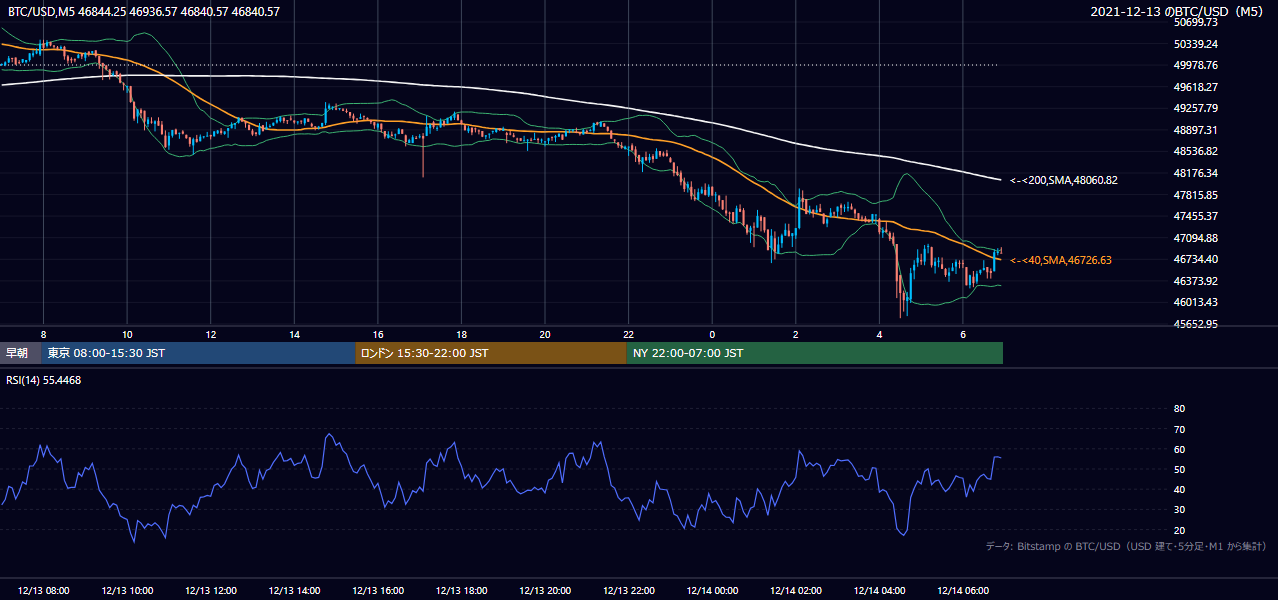The image size is (1278, 600).
Task: Click the BTC/USD,M5 OHLC header text
Action: point(144,12)
